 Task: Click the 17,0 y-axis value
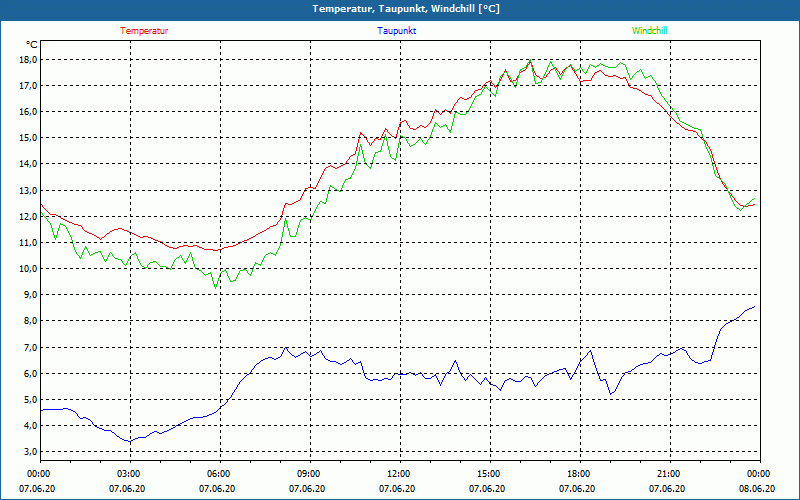[x=29, y=86]
